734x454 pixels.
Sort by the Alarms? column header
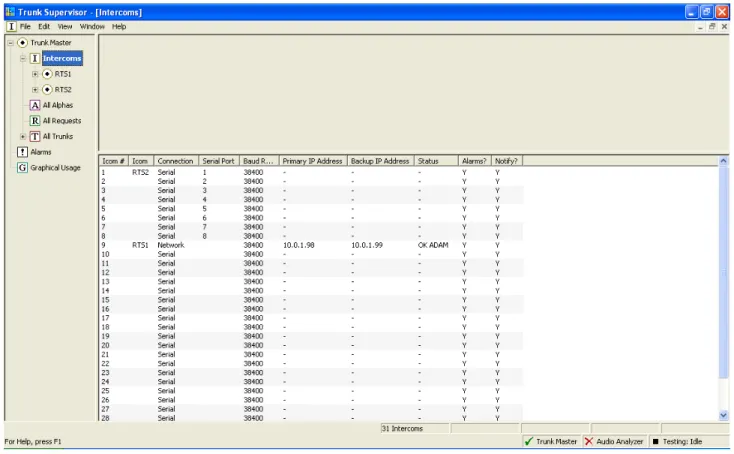point(474,161)
